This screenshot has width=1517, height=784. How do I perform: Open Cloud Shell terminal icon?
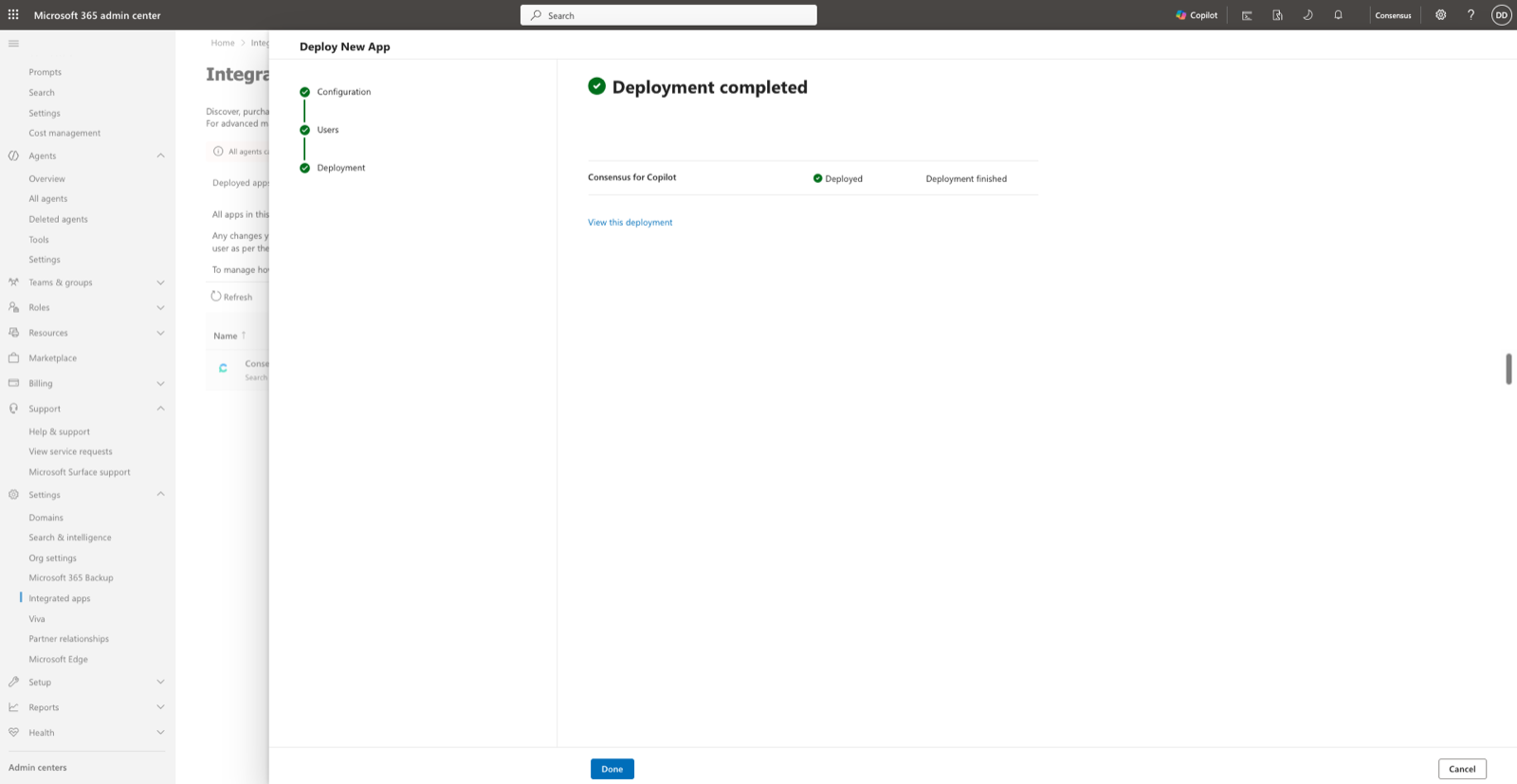1247,15
